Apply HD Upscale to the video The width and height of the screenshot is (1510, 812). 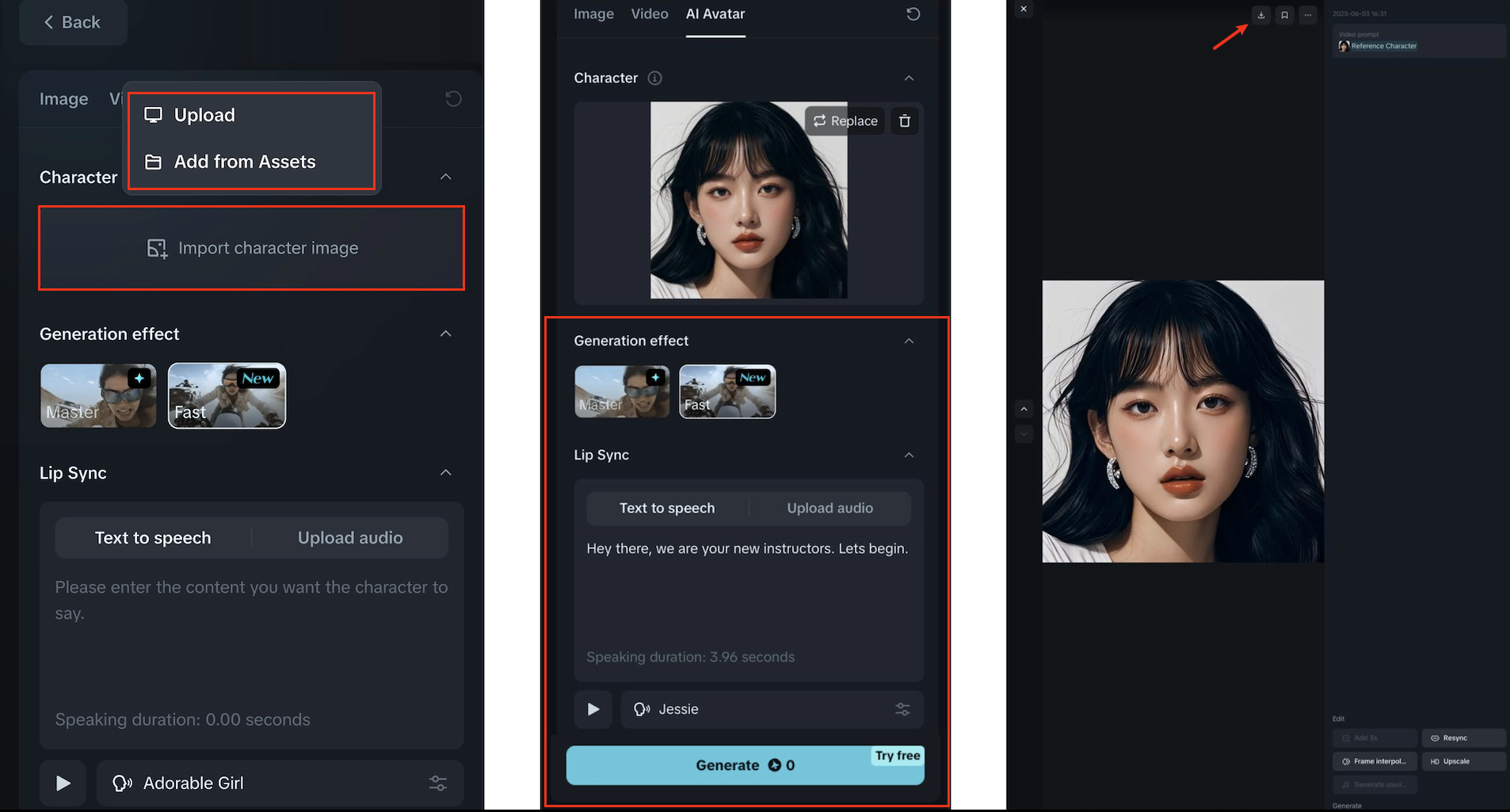click(1463, 761)
